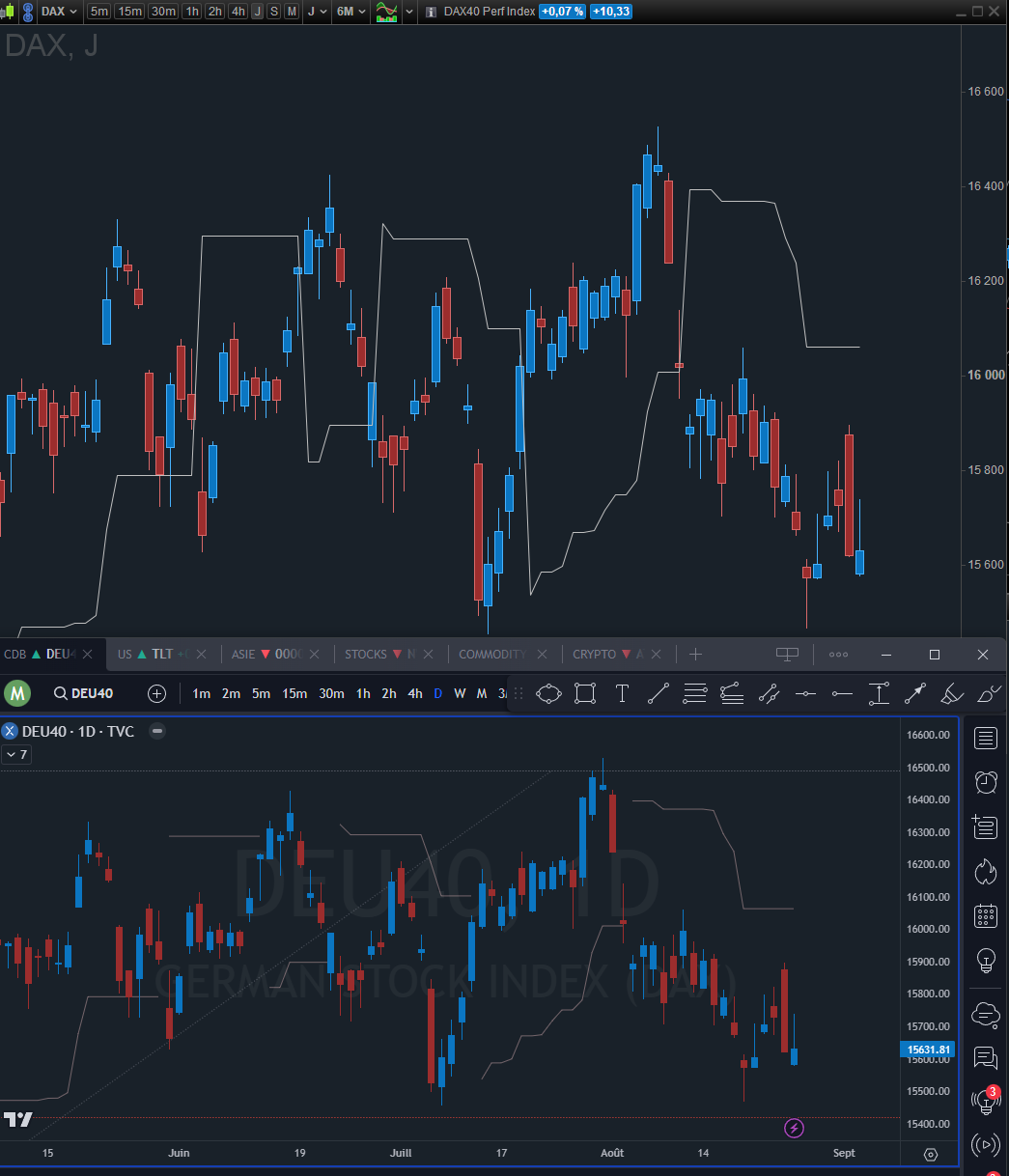Set TradingView interval to 4h

click(x=414, y=693)
